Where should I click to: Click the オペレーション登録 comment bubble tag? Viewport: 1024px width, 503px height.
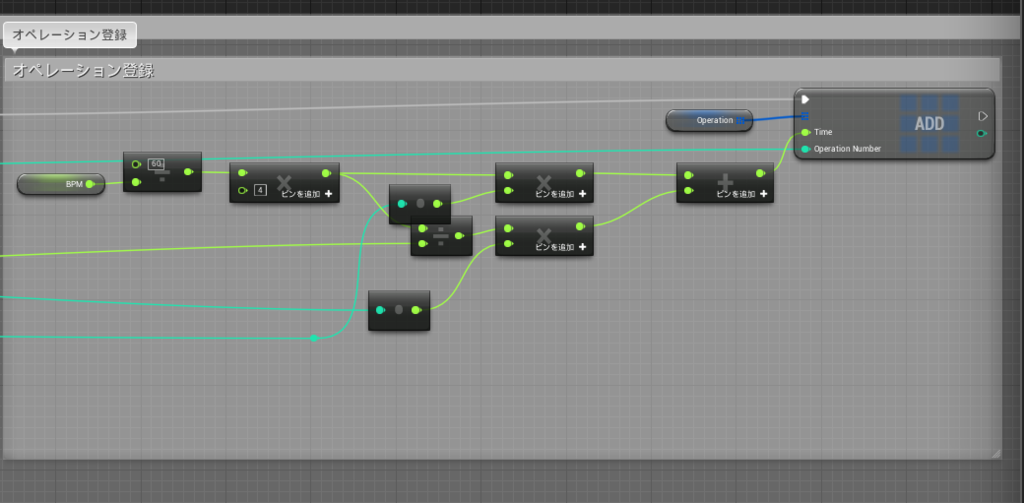tap(70, 35)
